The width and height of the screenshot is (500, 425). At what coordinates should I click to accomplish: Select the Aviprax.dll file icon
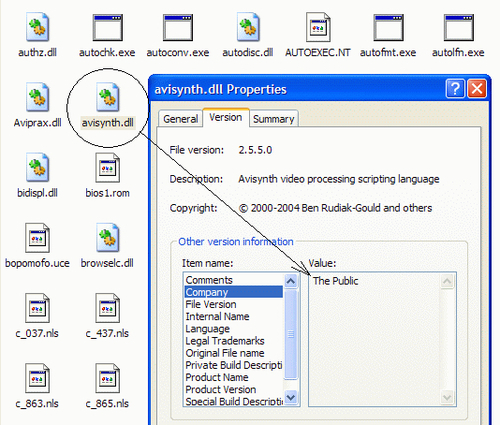pyautogui.click(x=37, y=97)
